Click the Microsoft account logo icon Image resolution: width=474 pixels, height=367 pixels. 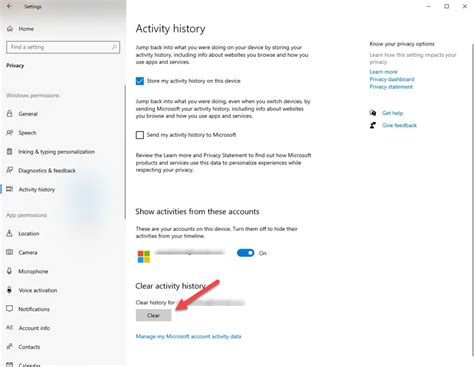click(x=144, y=257)
